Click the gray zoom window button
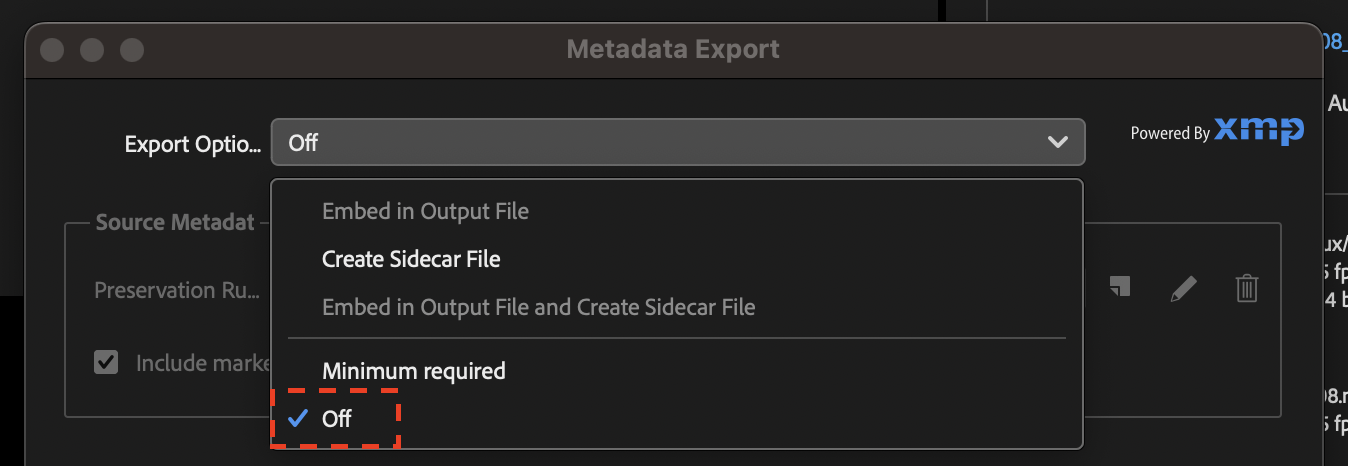The height and width of the screenshot is (466, 1348). click(132, 49)
